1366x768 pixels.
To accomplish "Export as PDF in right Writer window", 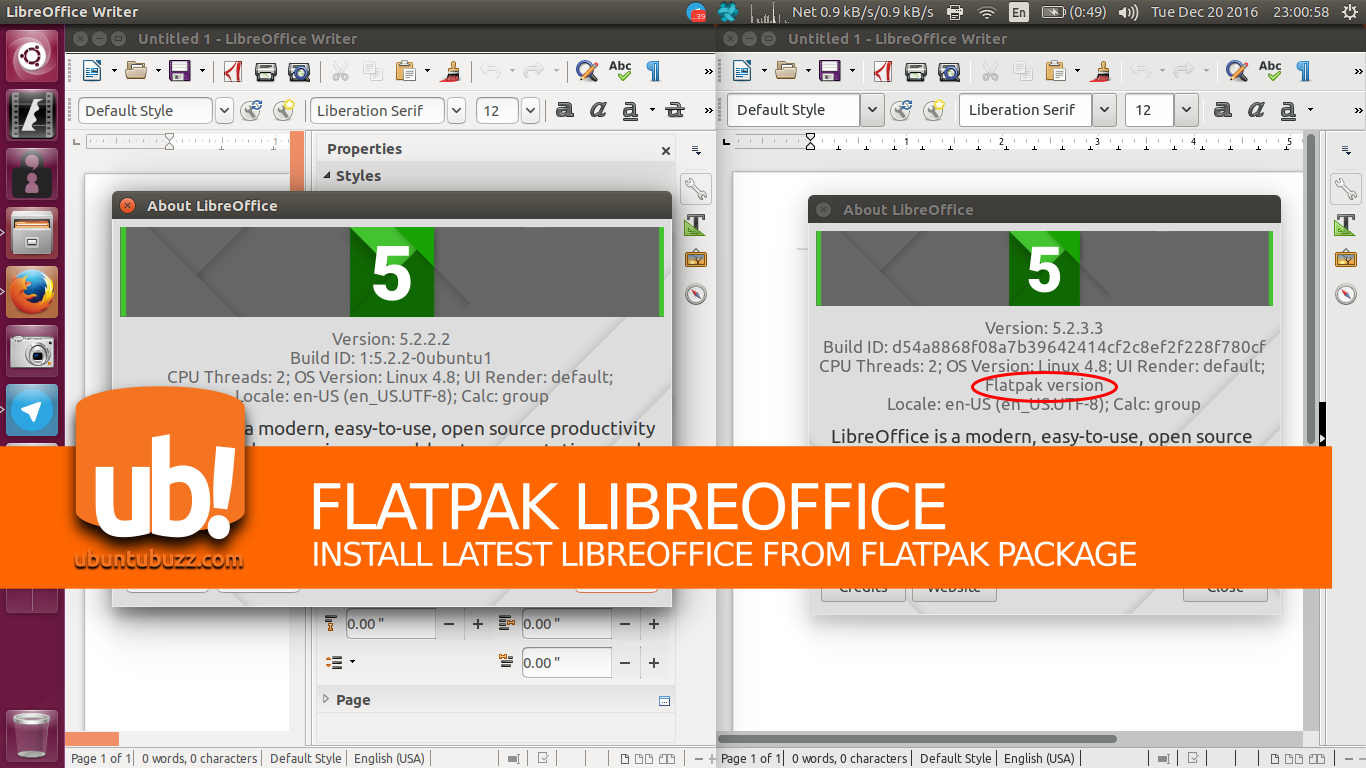I will pyautogui.click(x=883, y=71).
